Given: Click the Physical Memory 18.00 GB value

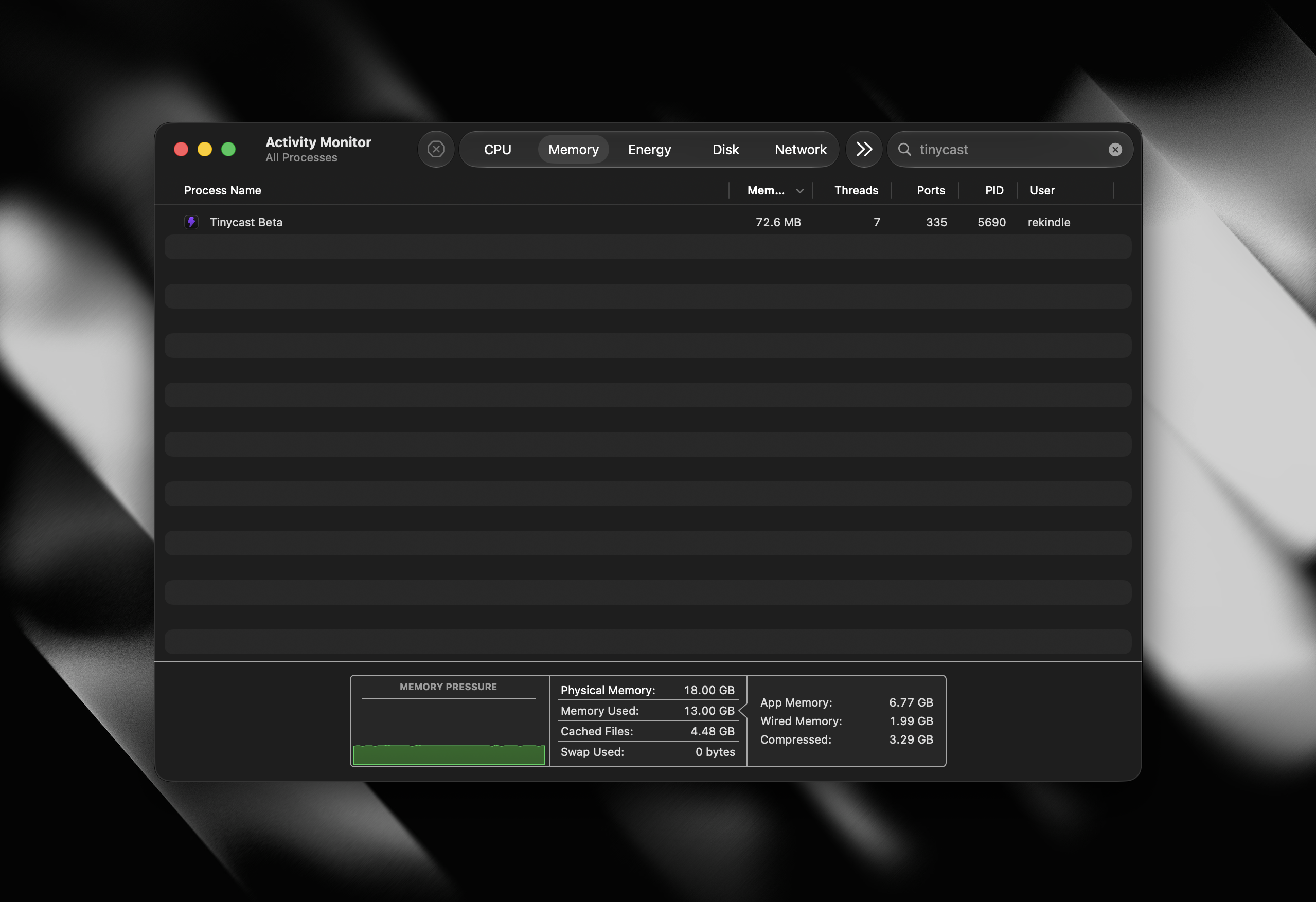Looking at the screenshot, I should 709,690.
